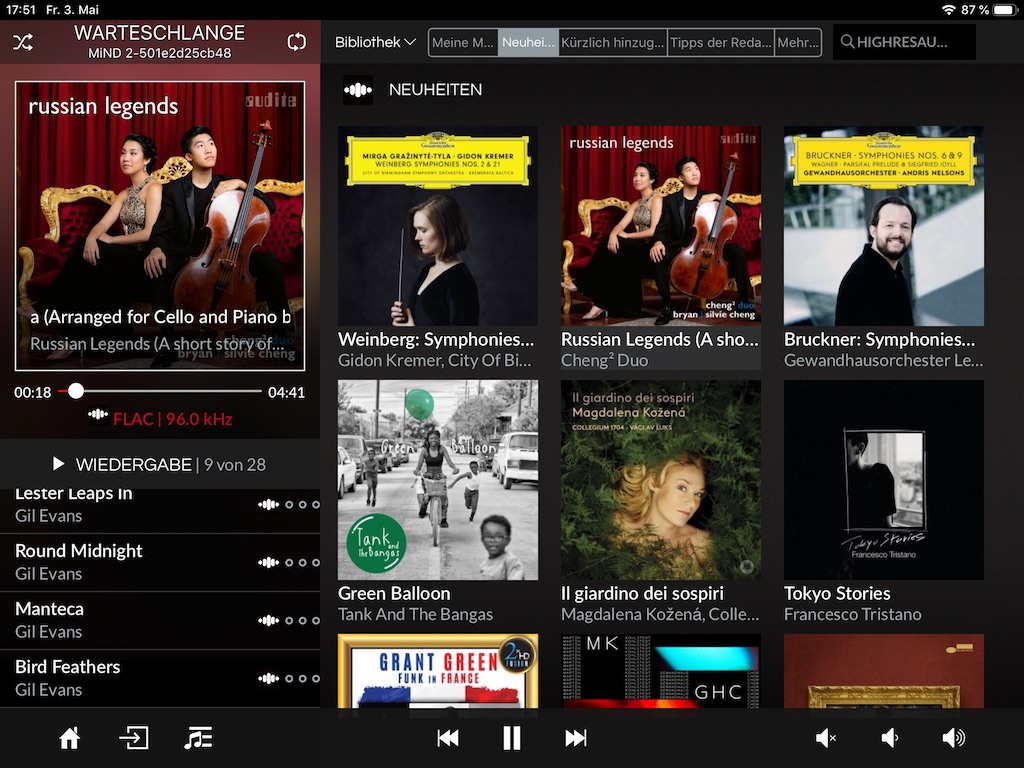
Task: Open options dots for Round Midnight
Action: coord(302,562)
